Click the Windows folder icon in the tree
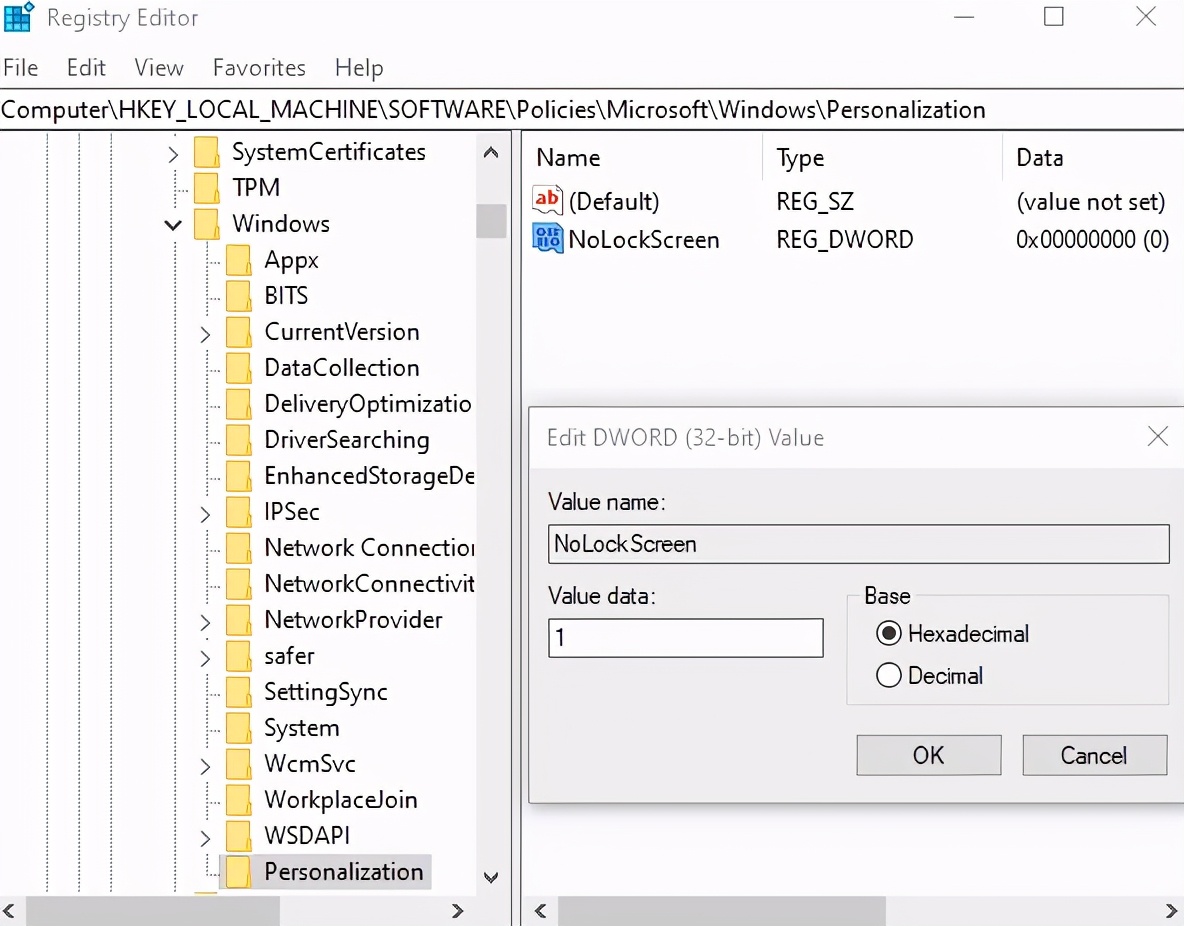 pyautogui.click(x=206, y=223)
